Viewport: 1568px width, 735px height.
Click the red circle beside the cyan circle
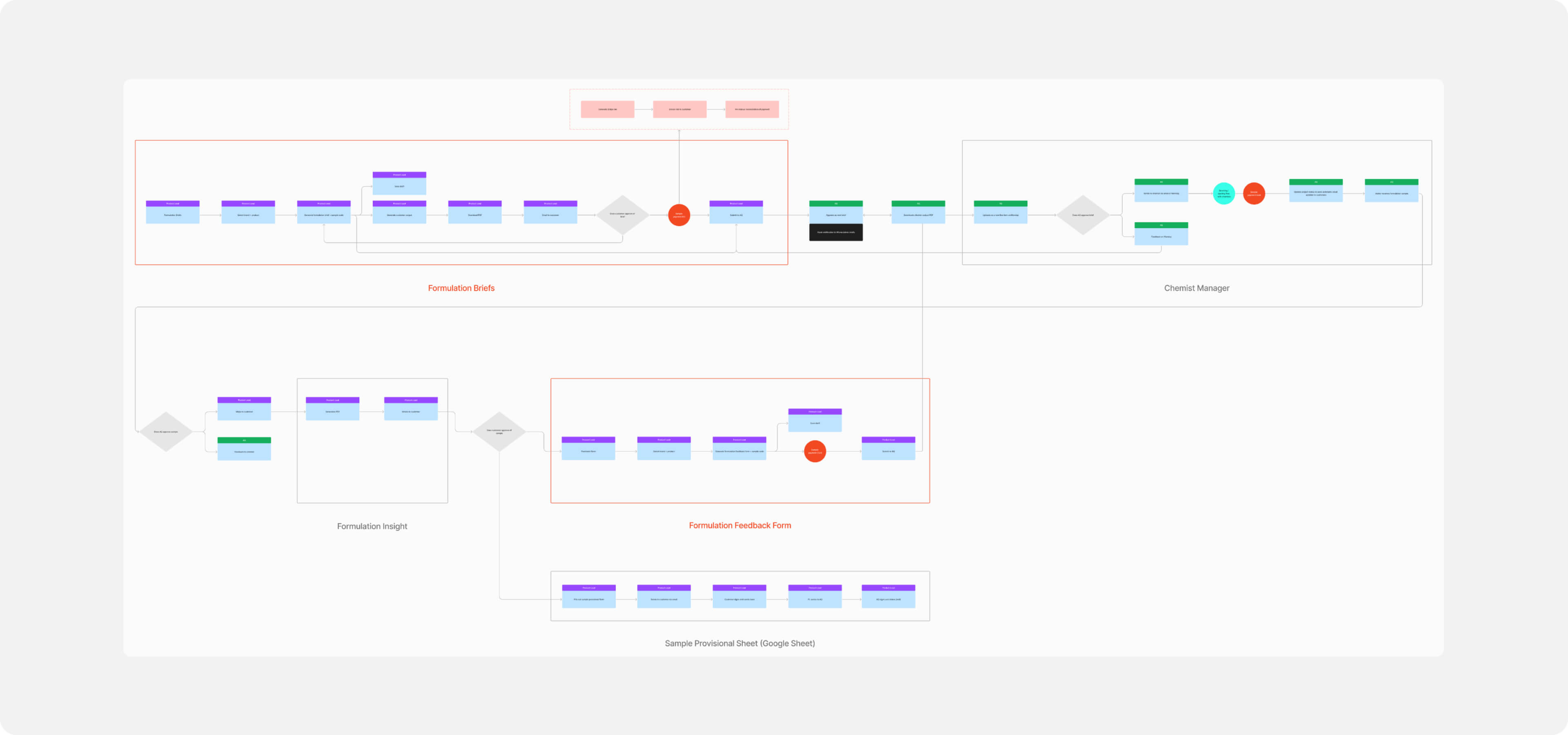click(x=1253, y=194)
